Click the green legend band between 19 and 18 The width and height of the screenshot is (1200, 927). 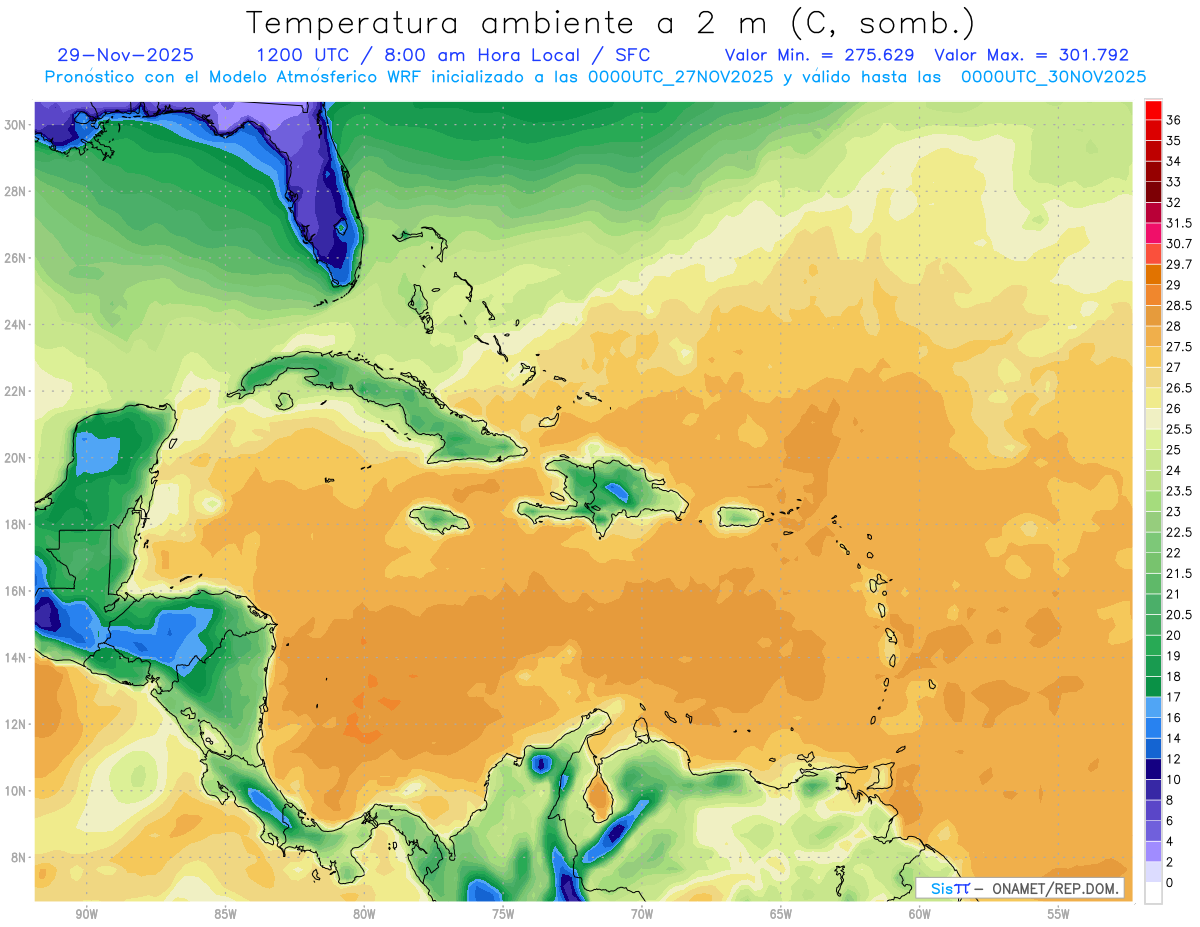coord(1153,666)
